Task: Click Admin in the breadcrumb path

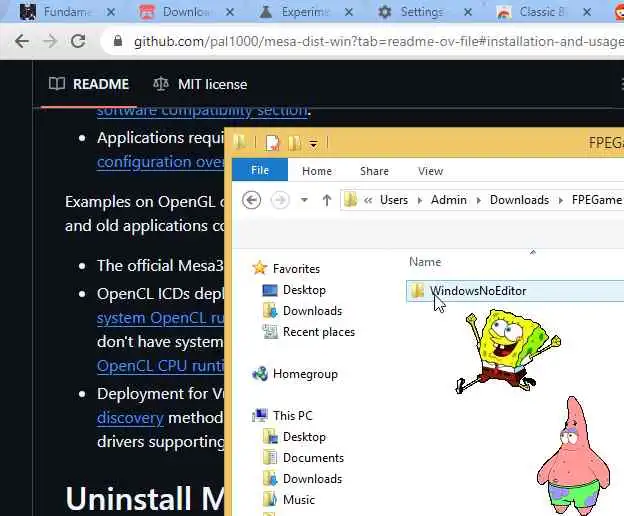Action: pyautogui.click(x=449, y=200)
